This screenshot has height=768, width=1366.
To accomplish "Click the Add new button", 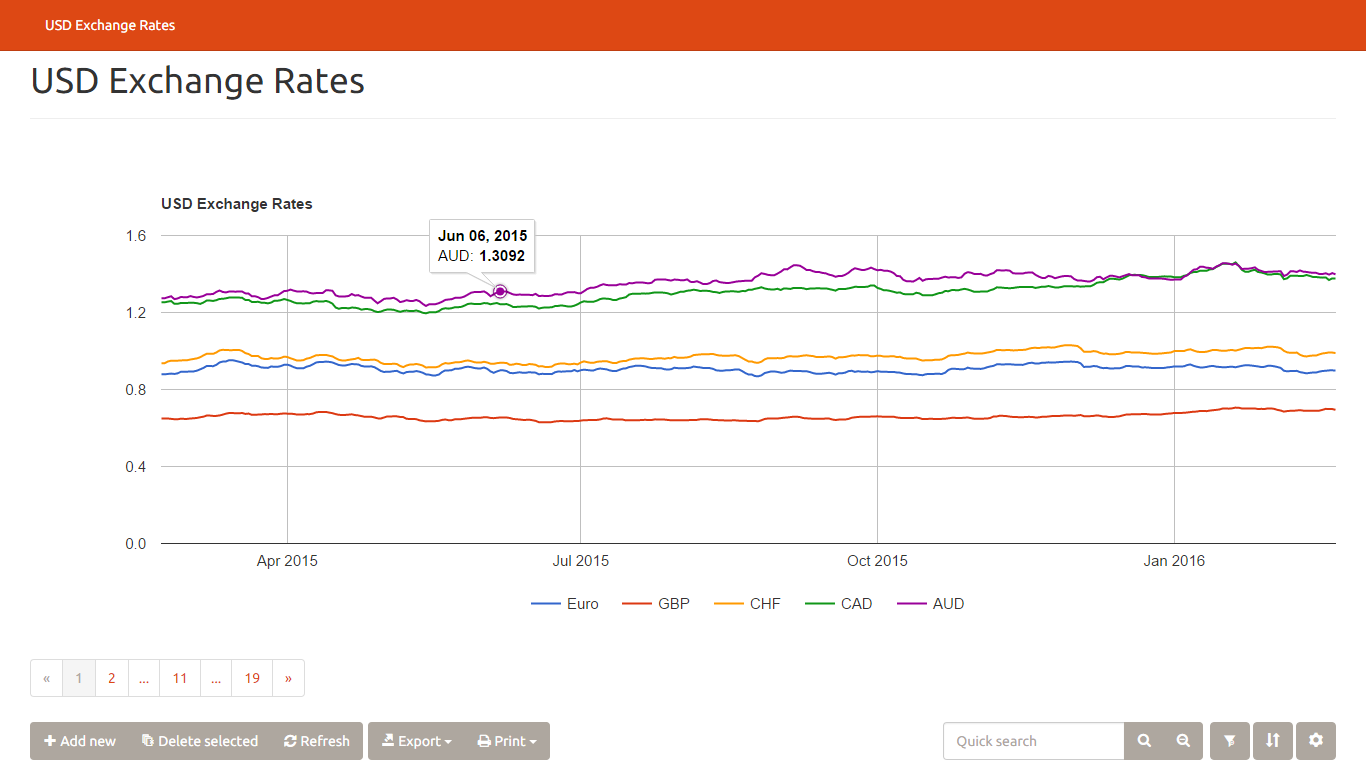I will (x=80, y=741).
